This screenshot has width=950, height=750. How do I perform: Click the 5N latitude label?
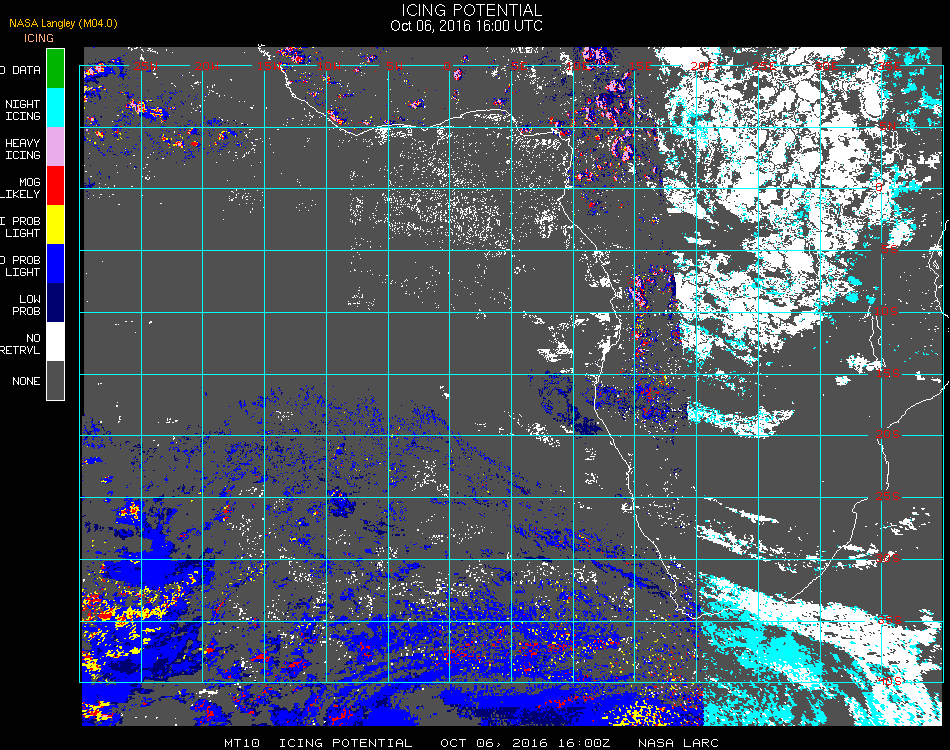pos(888,126)
